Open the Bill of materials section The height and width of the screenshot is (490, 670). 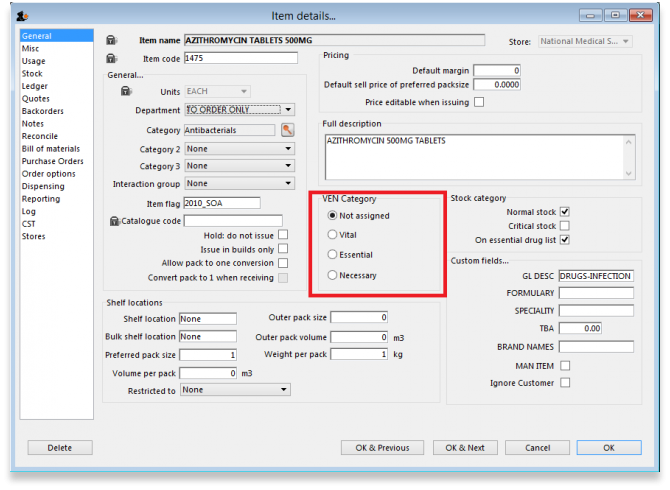coord(53,148)
